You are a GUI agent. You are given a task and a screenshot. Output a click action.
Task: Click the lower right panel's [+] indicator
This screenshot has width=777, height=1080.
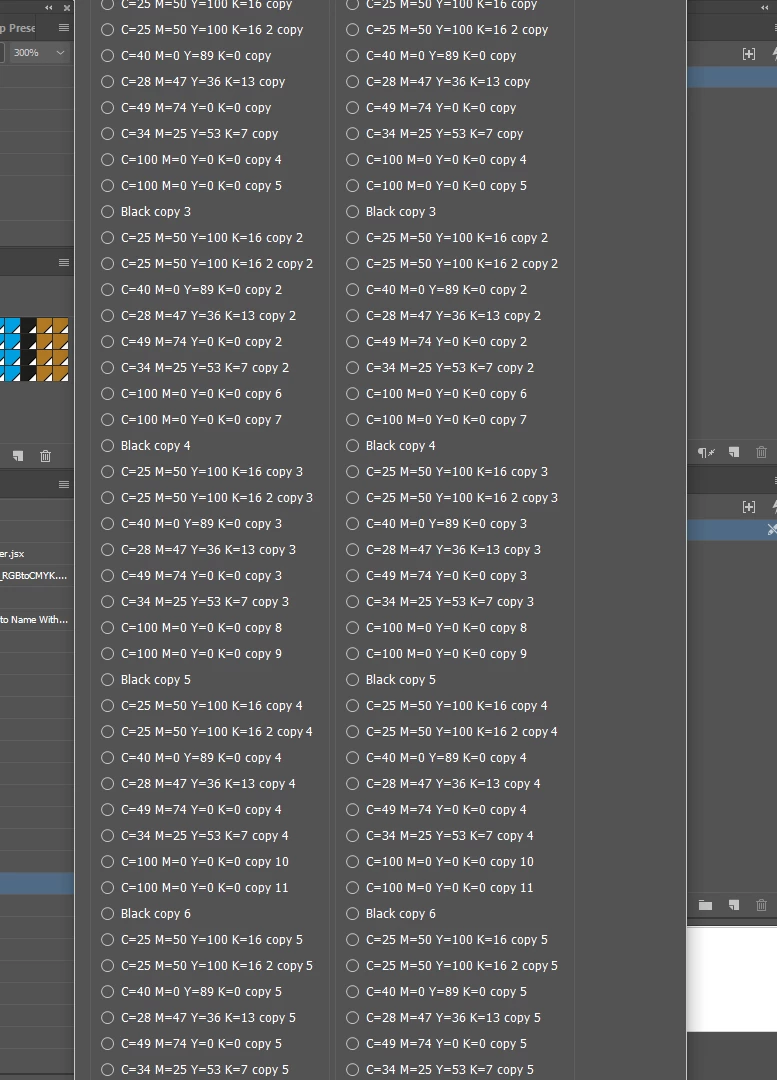[749, 507]
